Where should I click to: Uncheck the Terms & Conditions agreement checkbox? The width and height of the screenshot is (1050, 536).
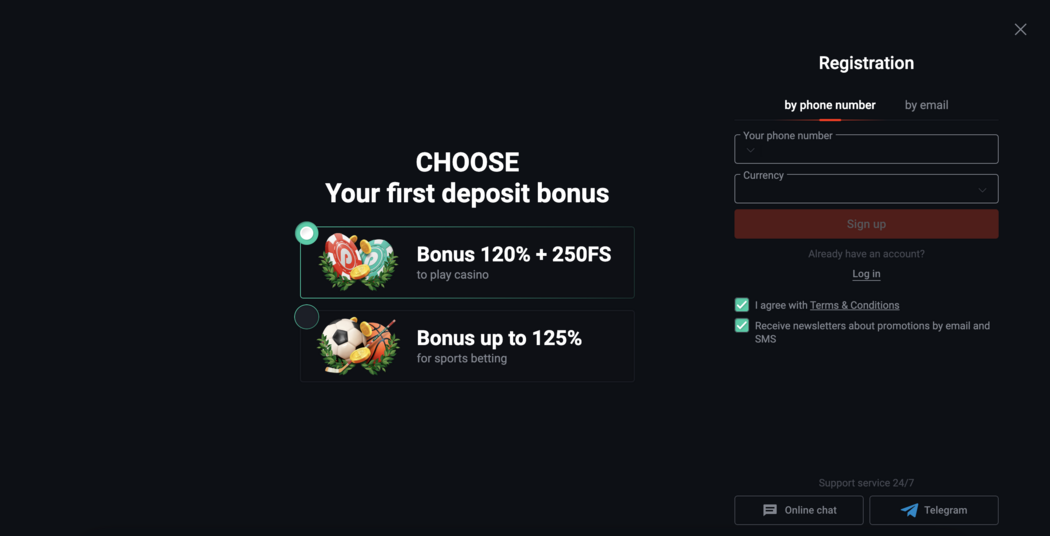[x=742, y=305]
